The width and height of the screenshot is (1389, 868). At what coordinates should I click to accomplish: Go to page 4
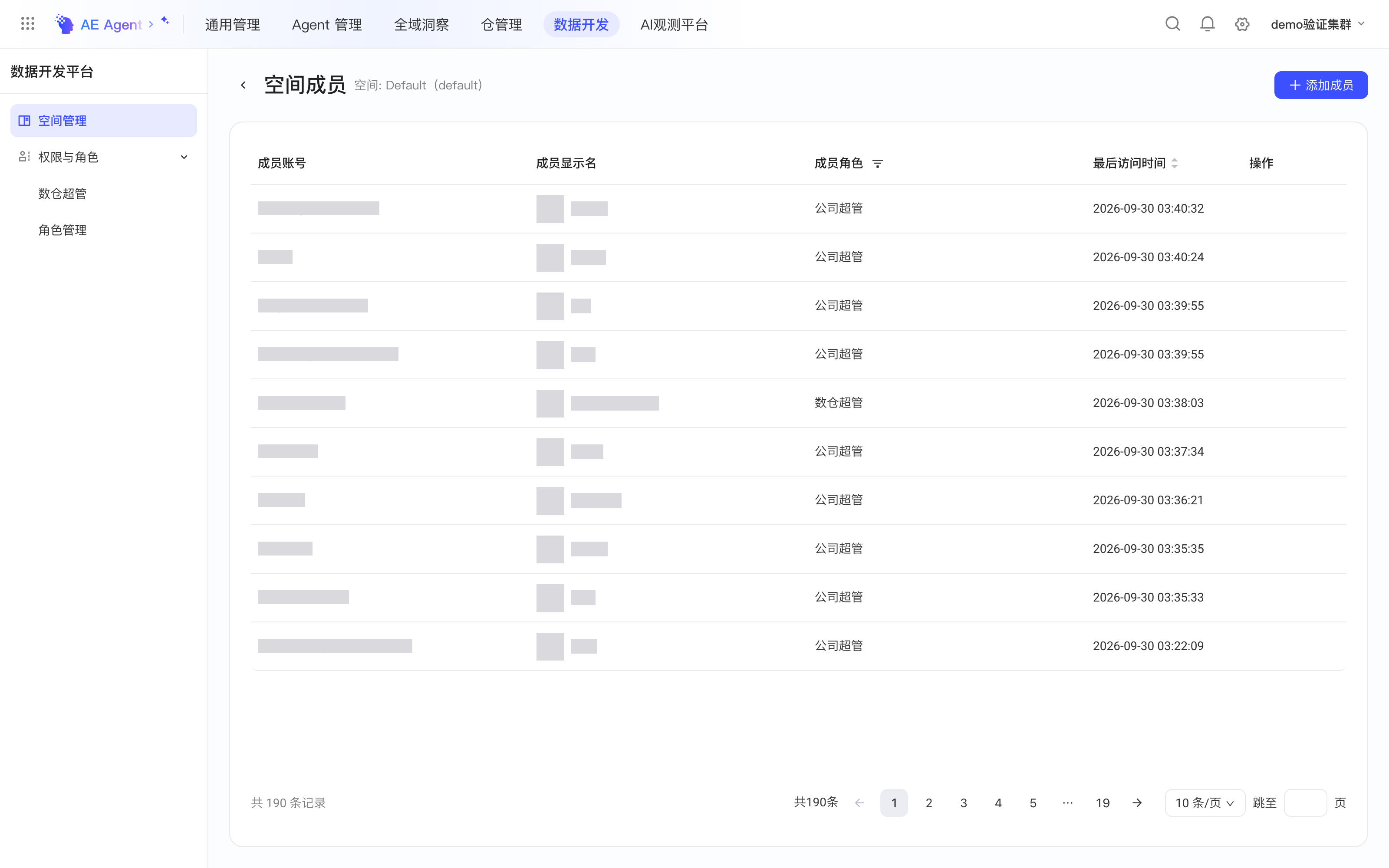click(x=998, y=802)
